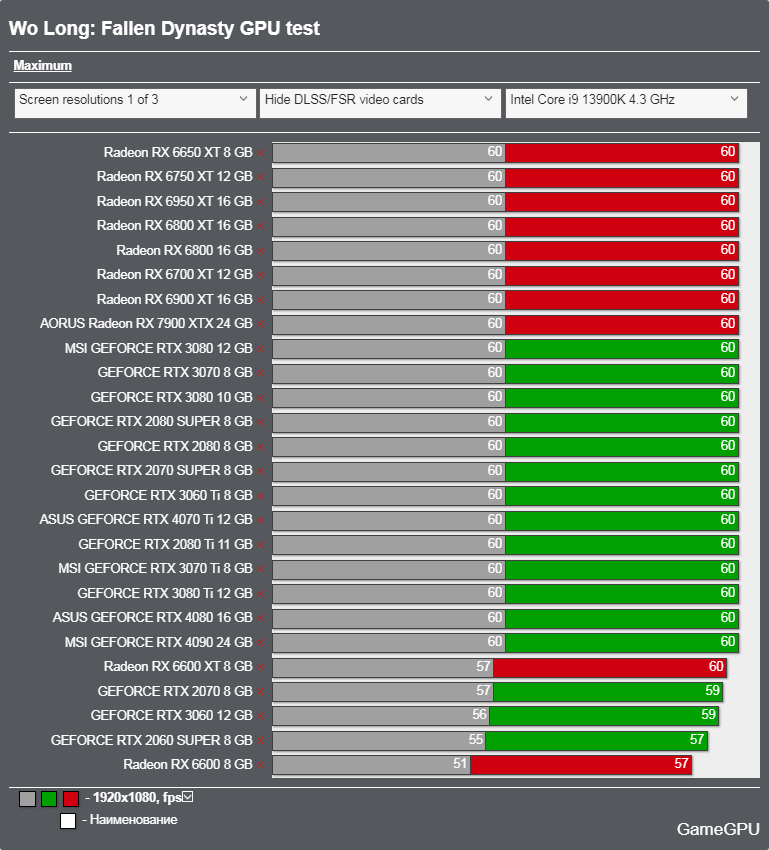
Task: Expand the Hide DLSS/FSR video cards dropdown
Action: click(379, 100)
